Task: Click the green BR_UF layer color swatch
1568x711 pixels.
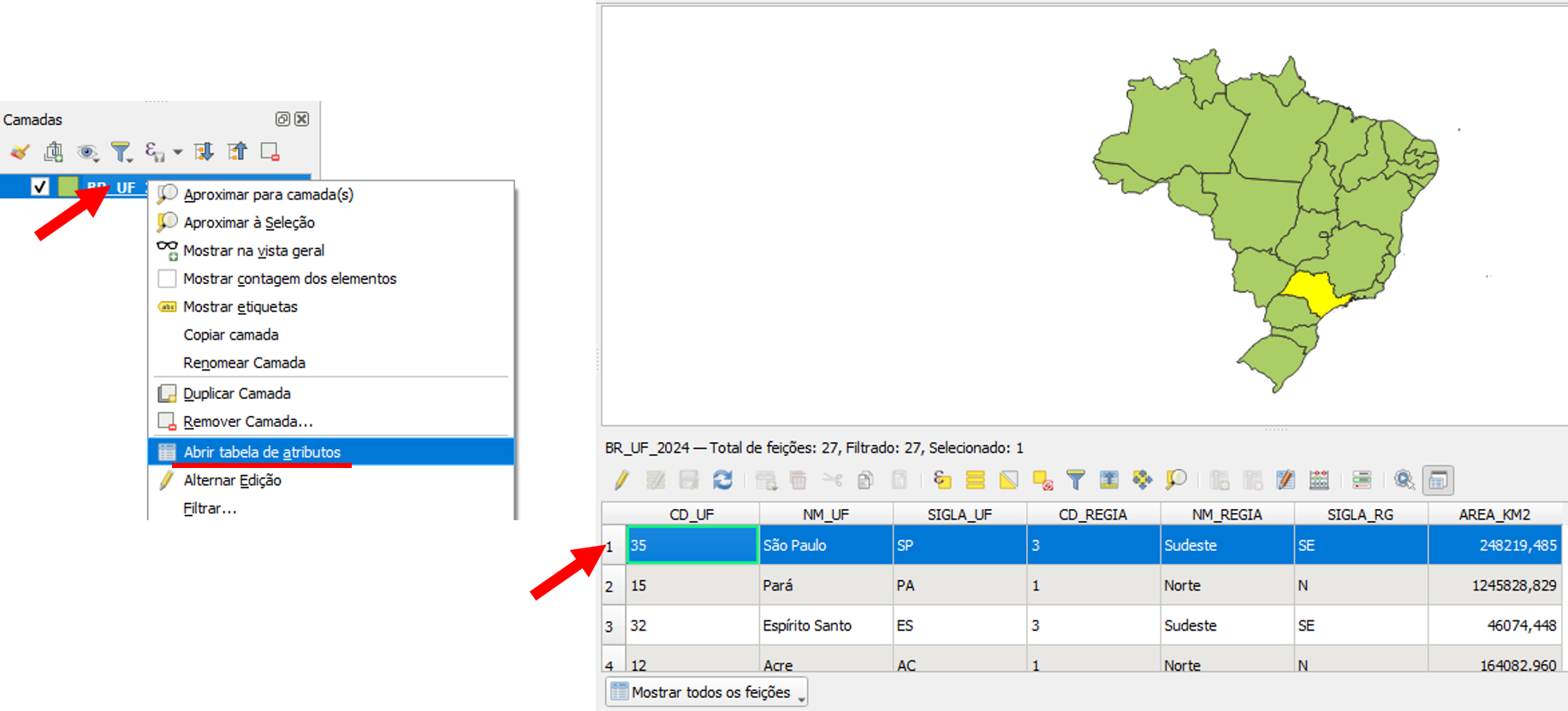Action: [x=68, y=187]
